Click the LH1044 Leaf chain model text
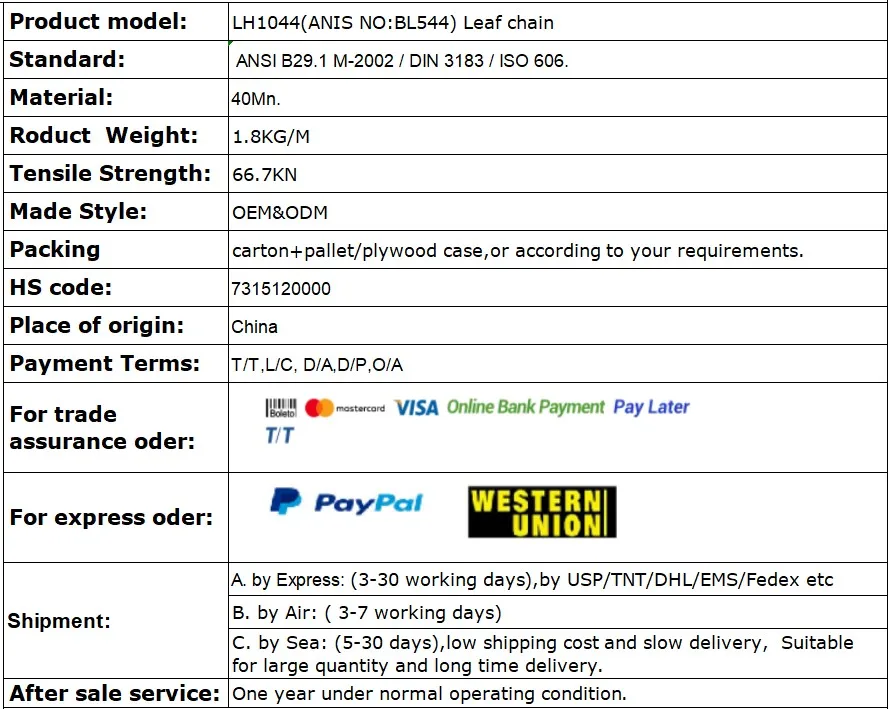 [x=392, y=22]
